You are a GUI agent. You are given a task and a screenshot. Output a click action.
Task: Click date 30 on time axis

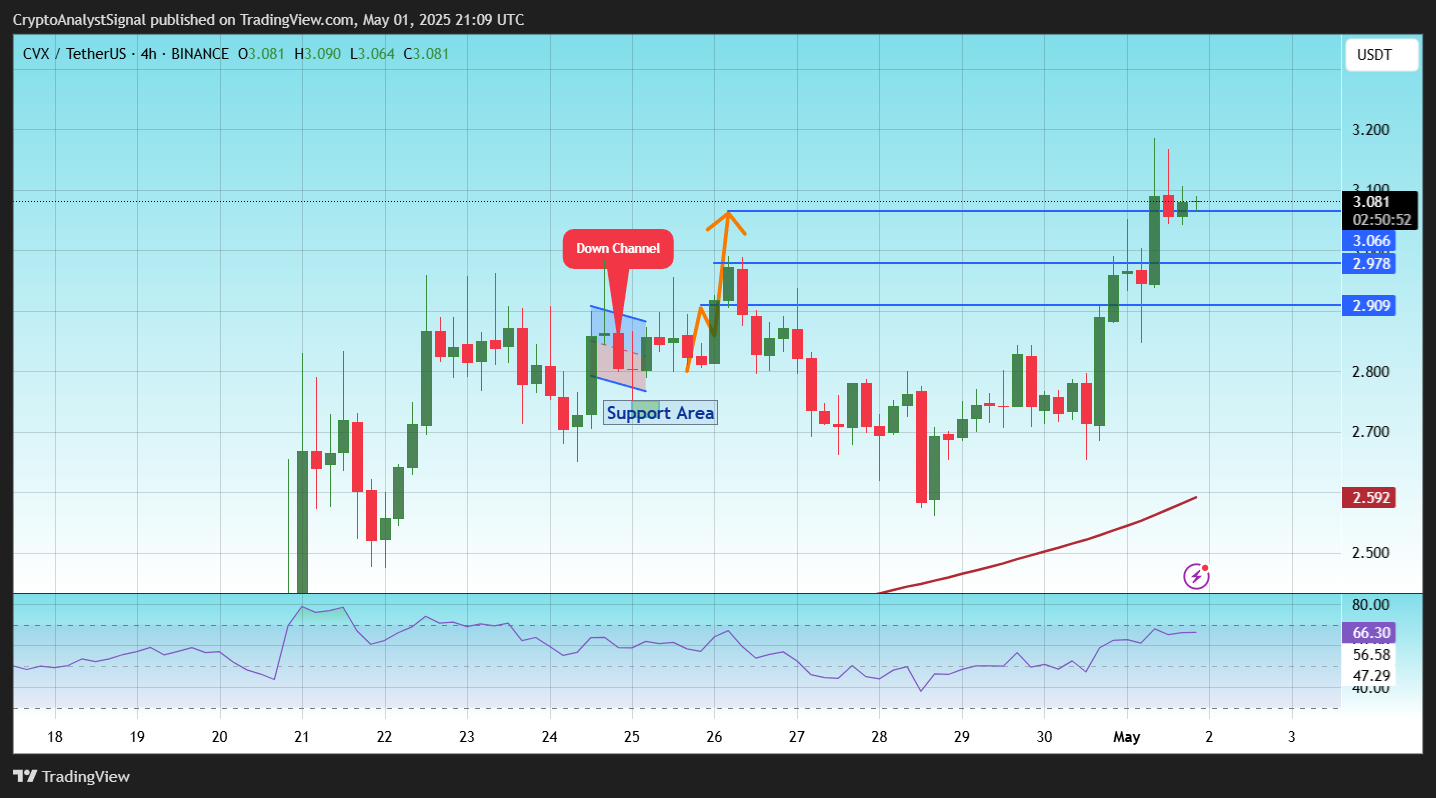click(x=1043, y=737)
